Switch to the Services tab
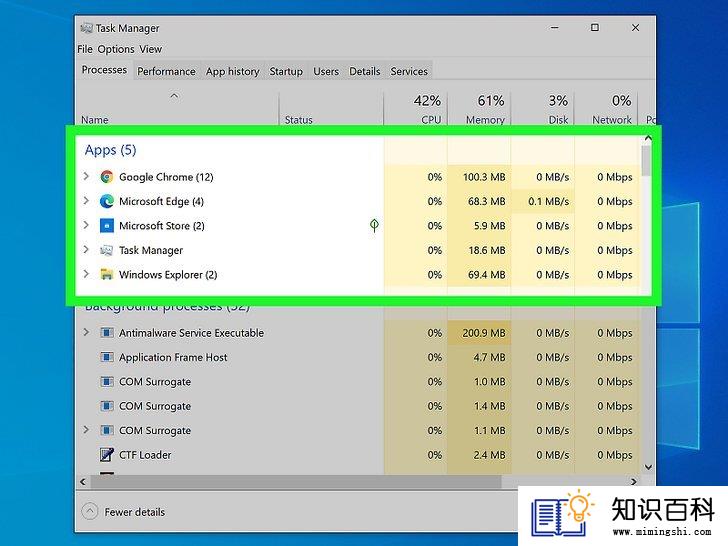Screen dimensions: 728x546 pyautogui.click(x=409, y=71)
